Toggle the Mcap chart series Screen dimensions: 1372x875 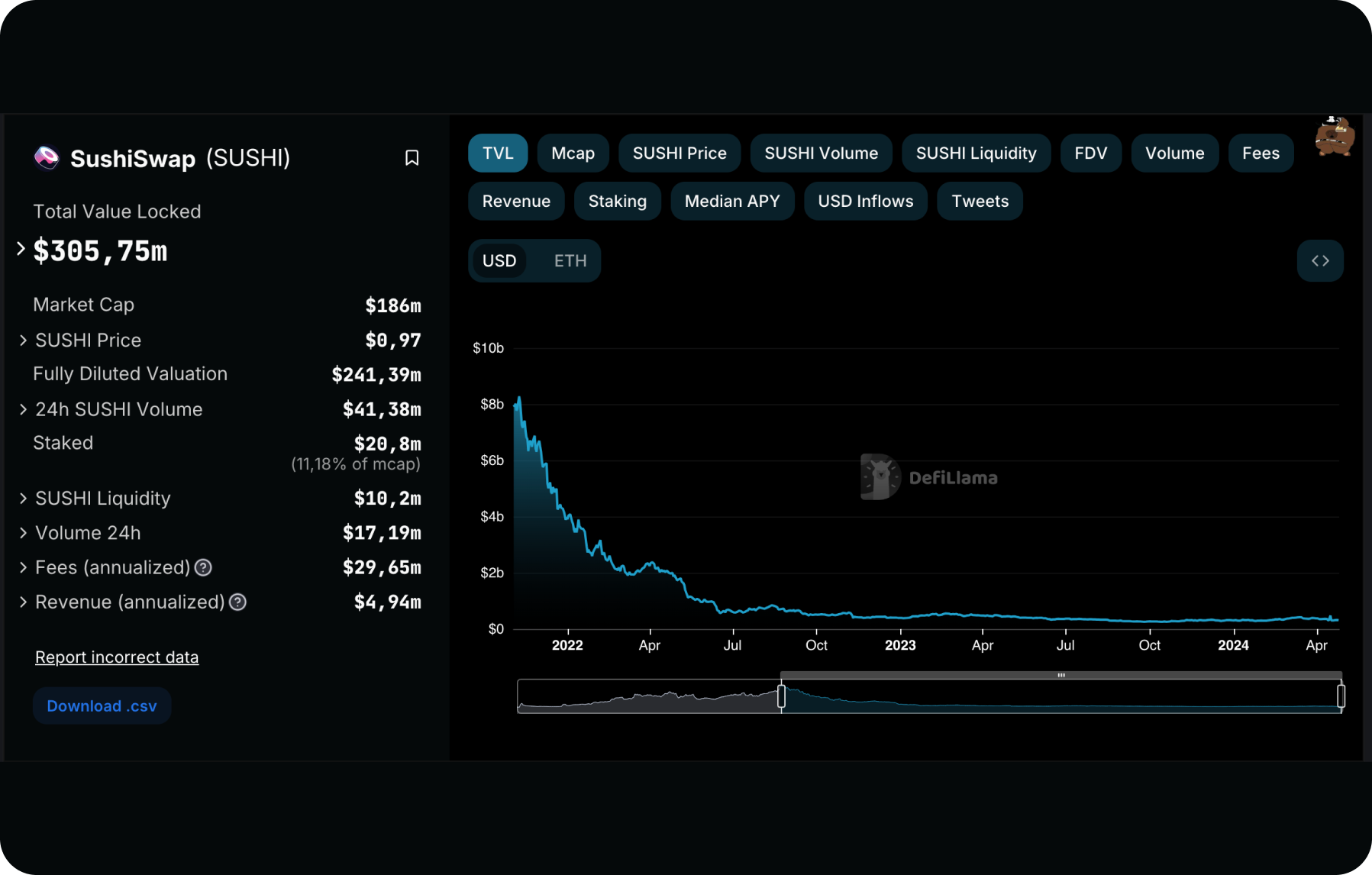(573, 153)
